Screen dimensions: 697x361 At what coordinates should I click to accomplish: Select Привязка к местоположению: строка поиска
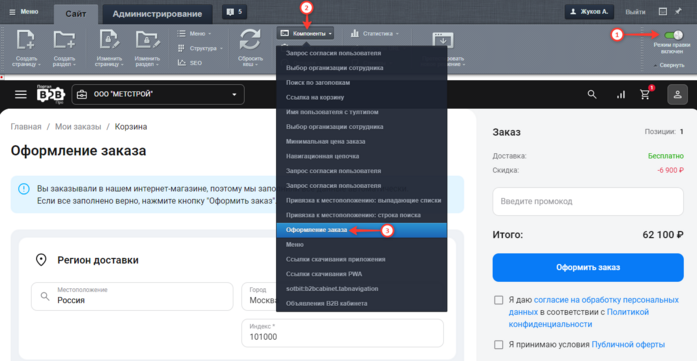(361, 215)
